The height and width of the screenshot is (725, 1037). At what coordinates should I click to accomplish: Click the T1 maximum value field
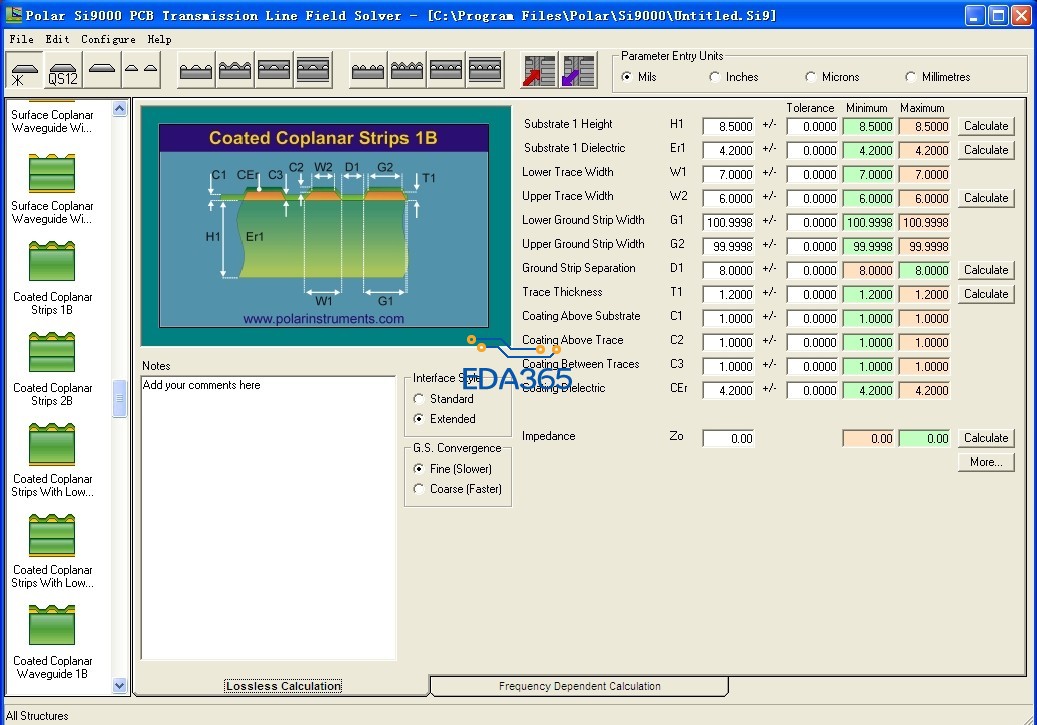click(925, 294)
